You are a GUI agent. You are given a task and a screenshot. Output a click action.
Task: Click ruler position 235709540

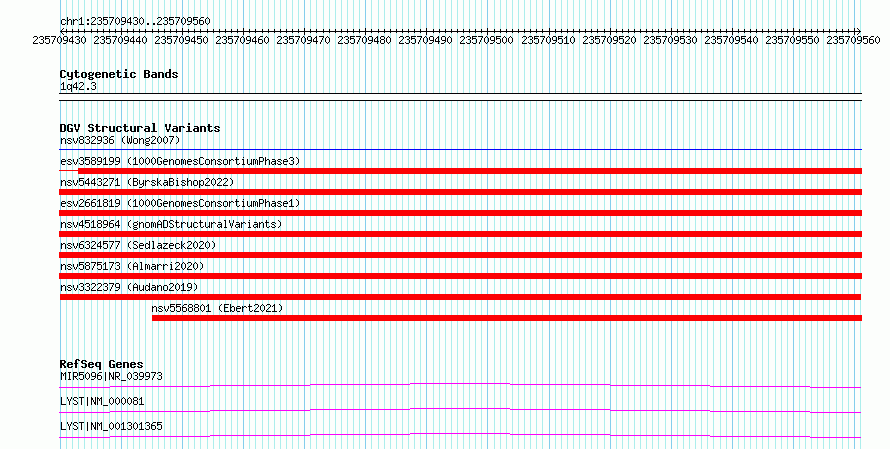732,40
